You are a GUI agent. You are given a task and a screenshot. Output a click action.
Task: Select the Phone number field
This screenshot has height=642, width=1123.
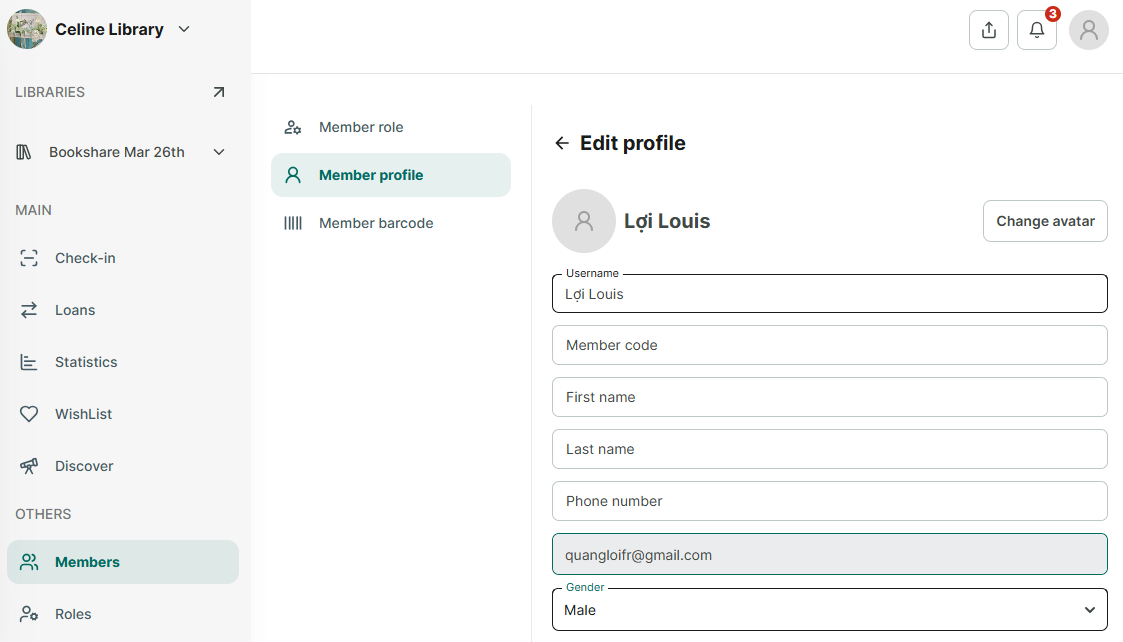tap(829, 501)
